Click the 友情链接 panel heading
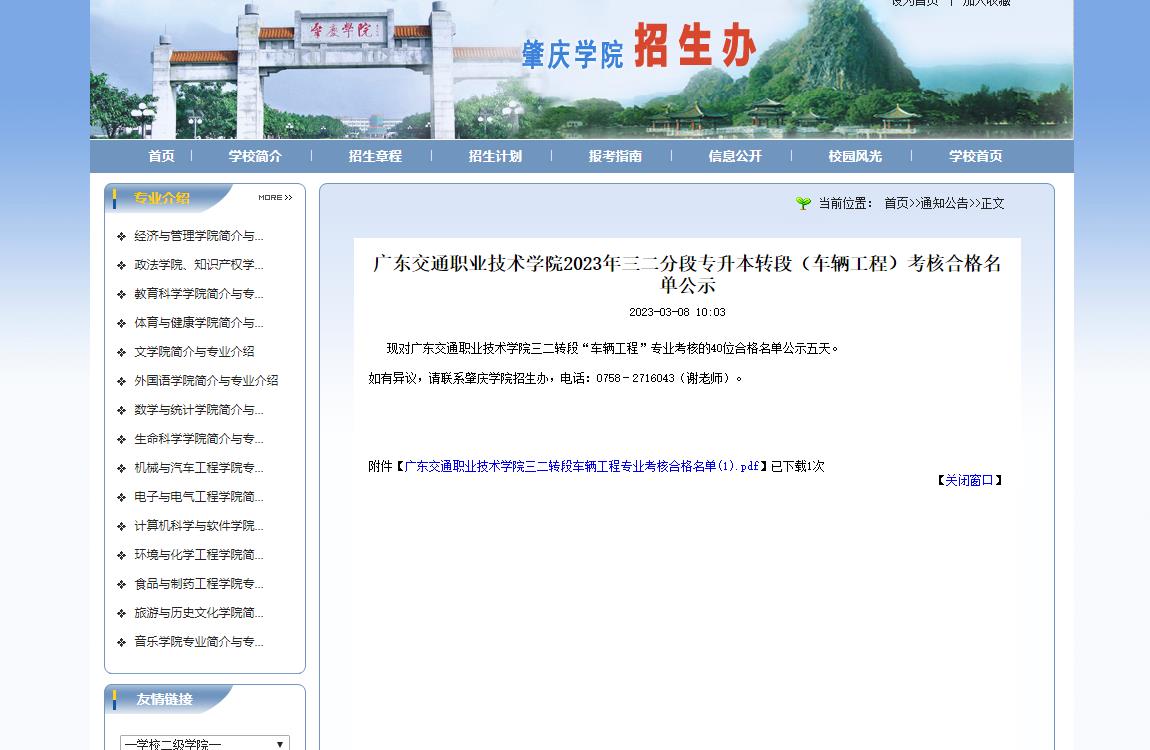Screen dimensions: 1150x750 [164, 699]
